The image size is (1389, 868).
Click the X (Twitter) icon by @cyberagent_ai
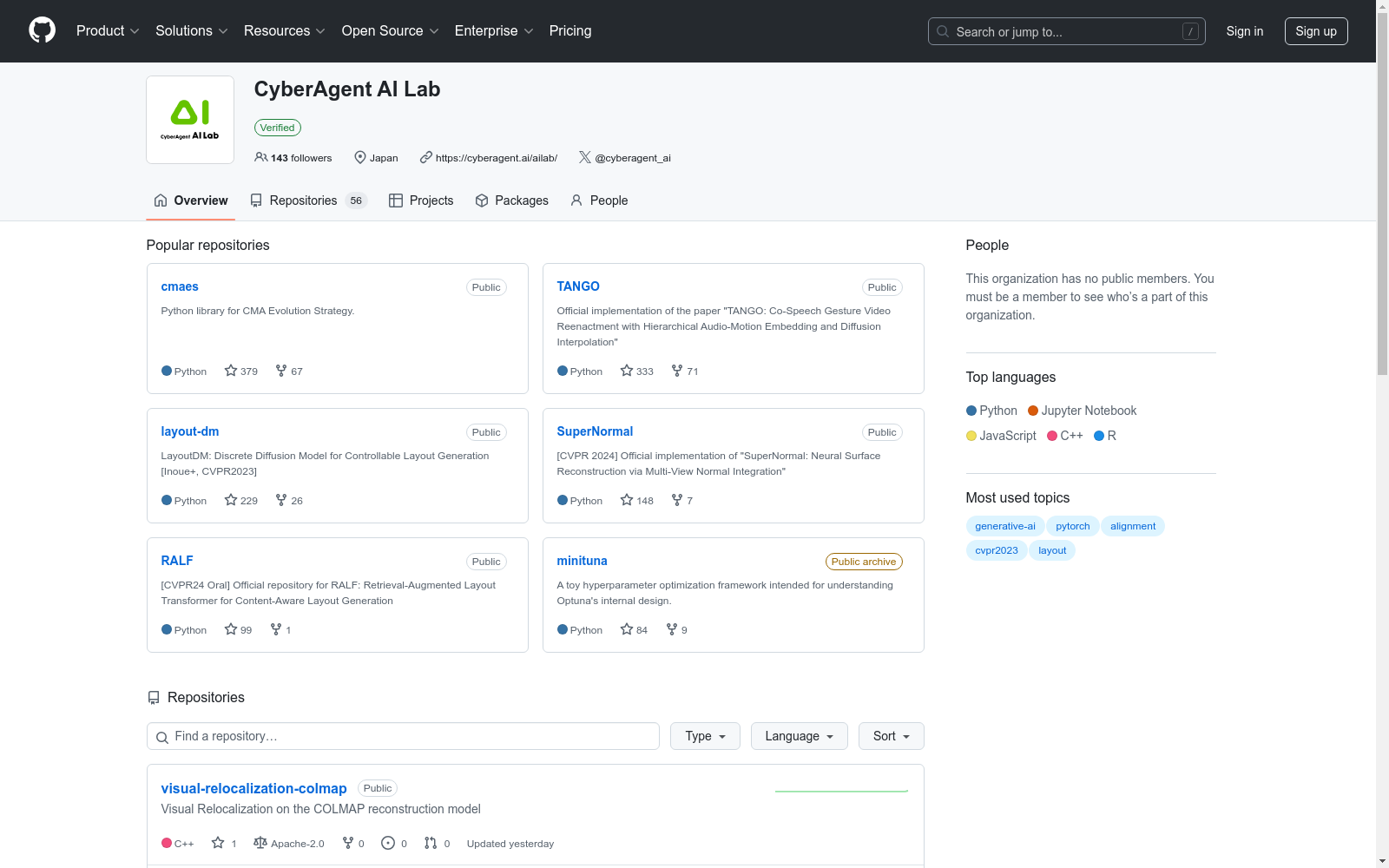(x=585, y=157)
